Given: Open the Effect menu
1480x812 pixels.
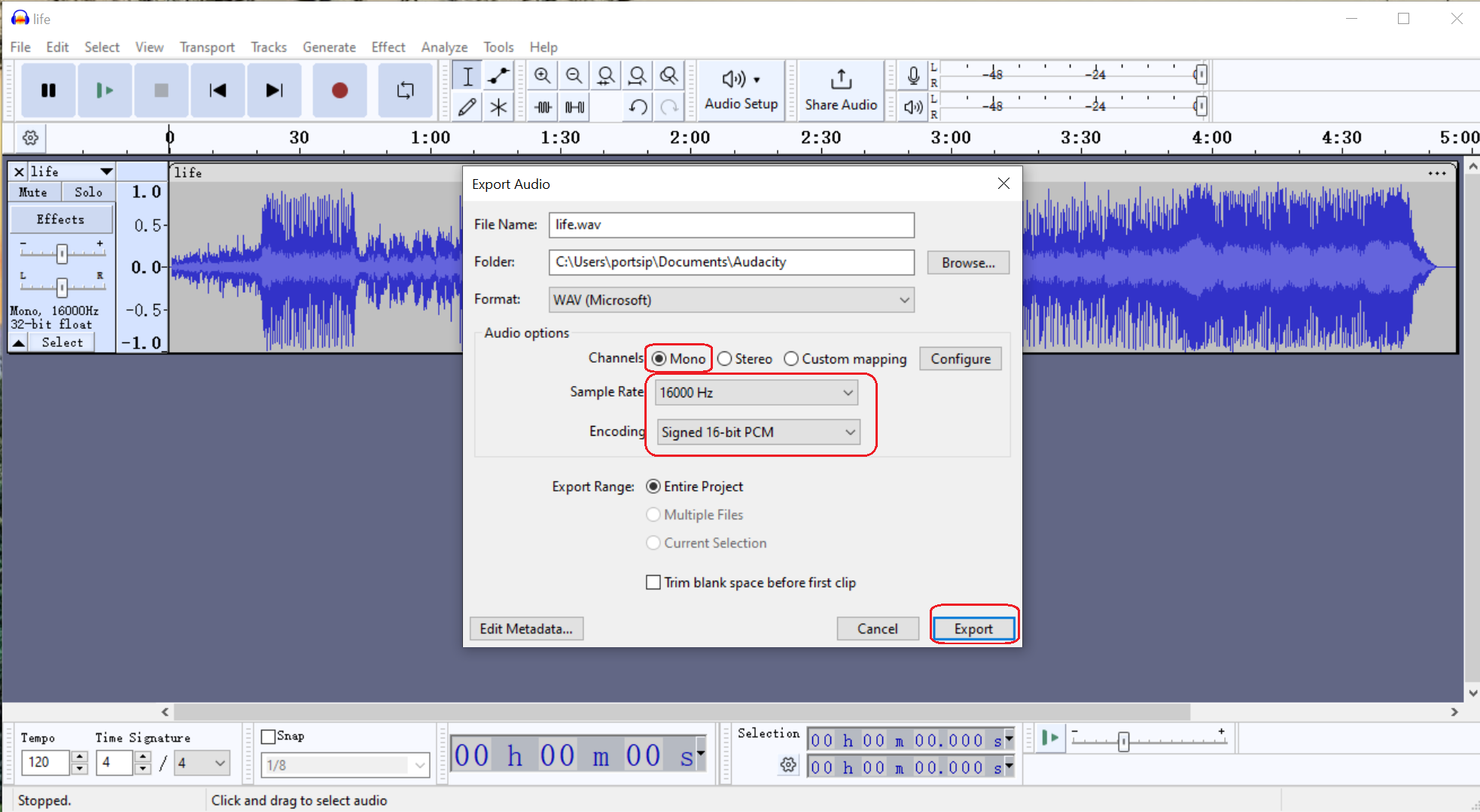Looking at the screenshot, I should tap(388, 47).
